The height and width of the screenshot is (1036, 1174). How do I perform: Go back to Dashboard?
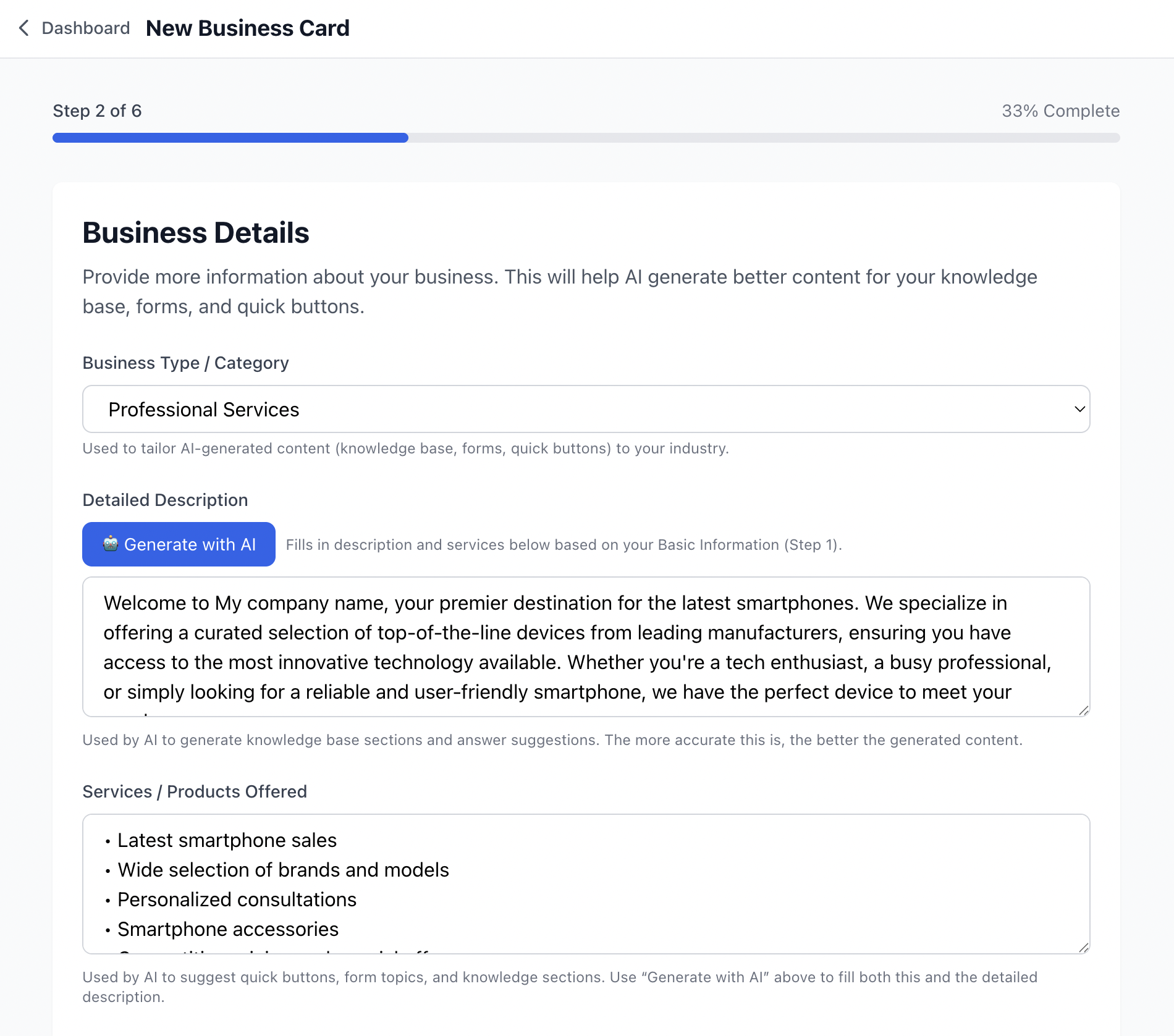(85, 28)
